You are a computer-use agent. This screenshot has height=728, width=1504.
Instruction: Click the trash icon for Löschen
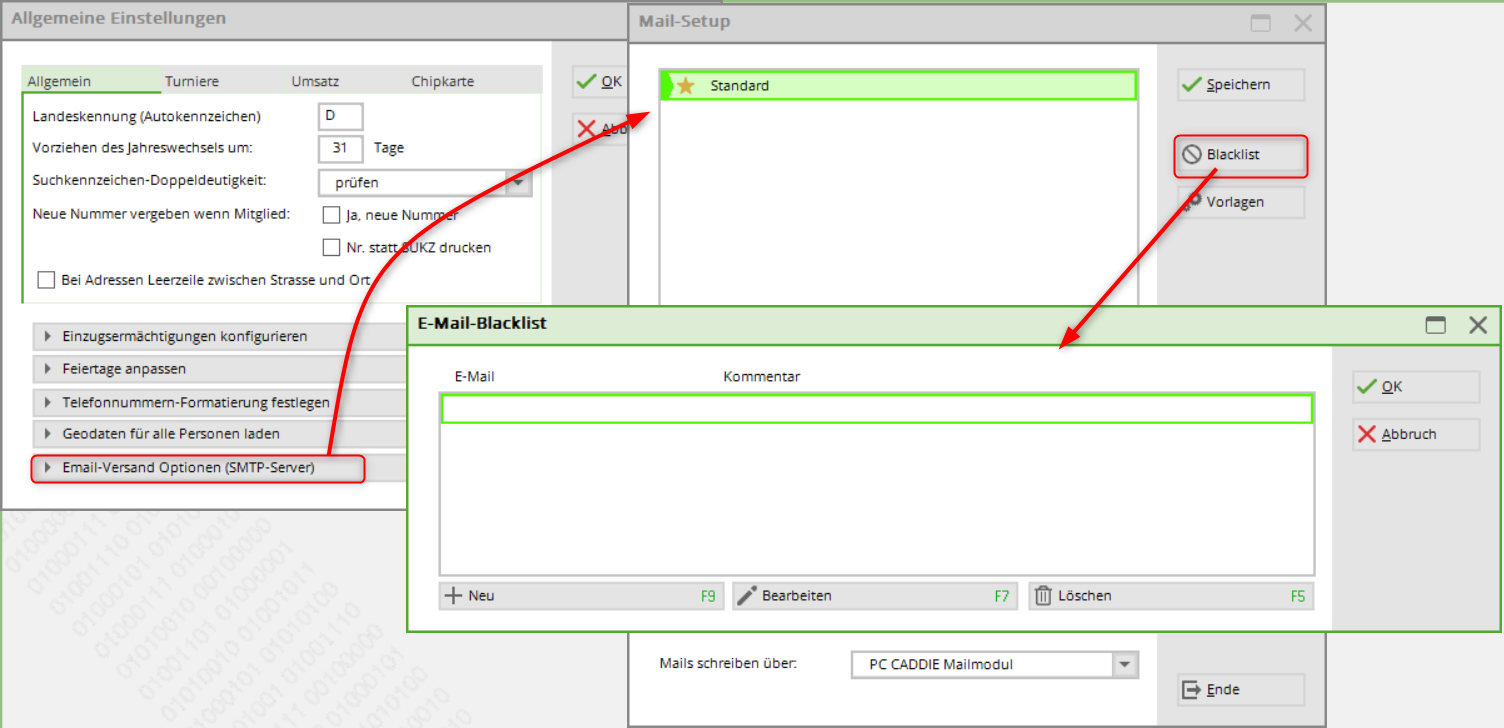(x=1043, y=596)
